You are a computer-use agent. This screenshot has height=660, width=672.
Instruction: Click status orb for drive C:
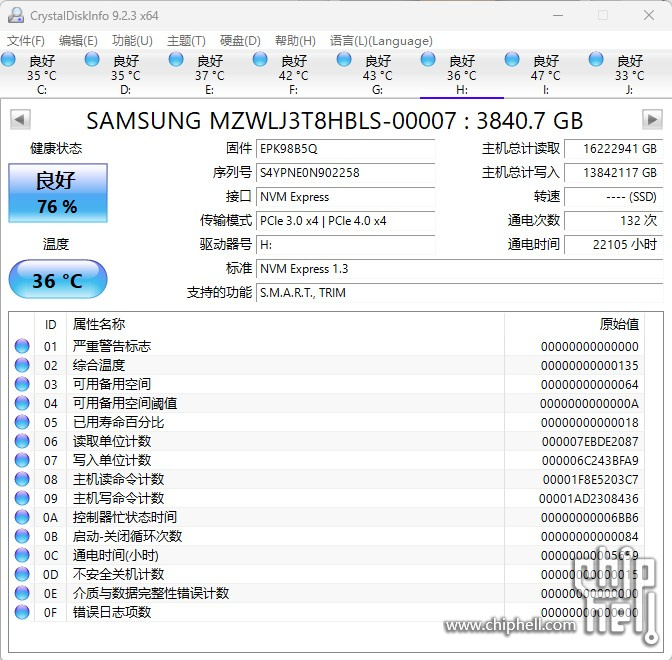(8, 59)
